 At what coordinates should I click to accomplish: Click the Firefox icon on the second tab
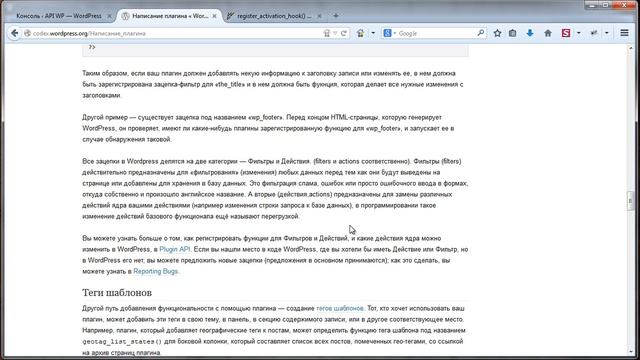126,16
